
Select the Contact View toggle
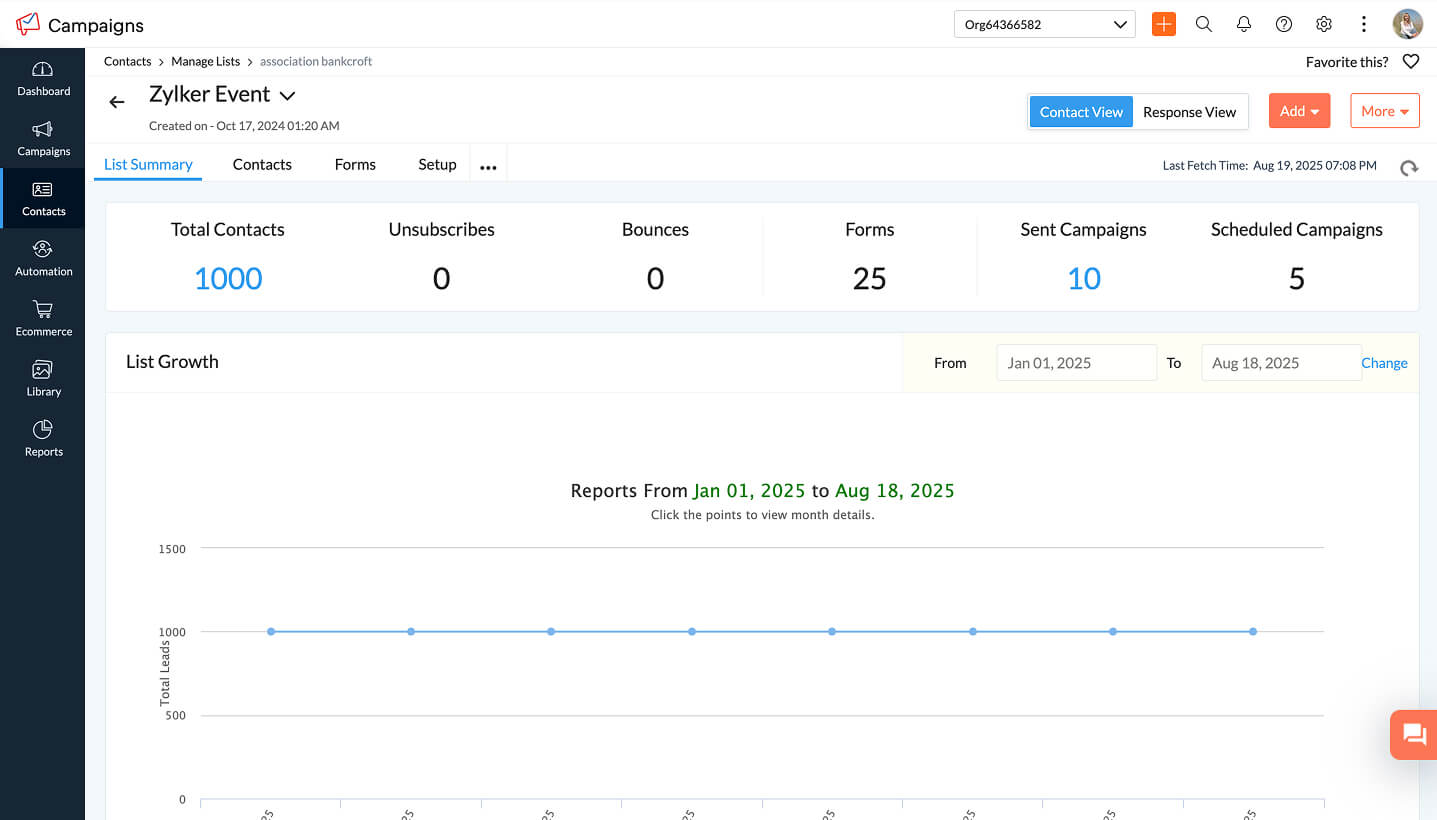[x=1081, y=112]
